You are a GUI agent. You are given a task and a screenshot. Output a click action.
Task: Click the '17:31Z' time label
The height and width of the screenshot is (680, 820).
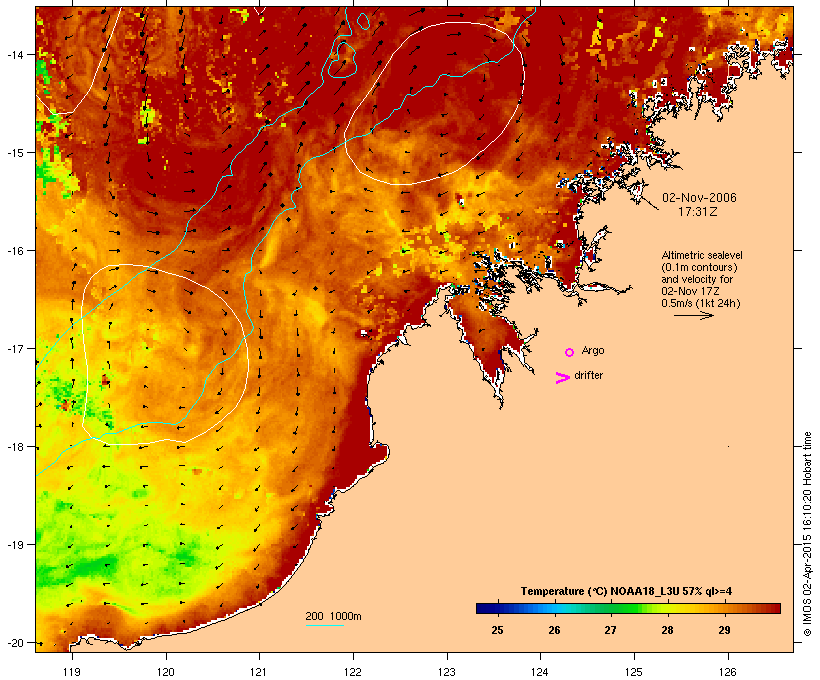pyautogui.click(x=698, y=212)
